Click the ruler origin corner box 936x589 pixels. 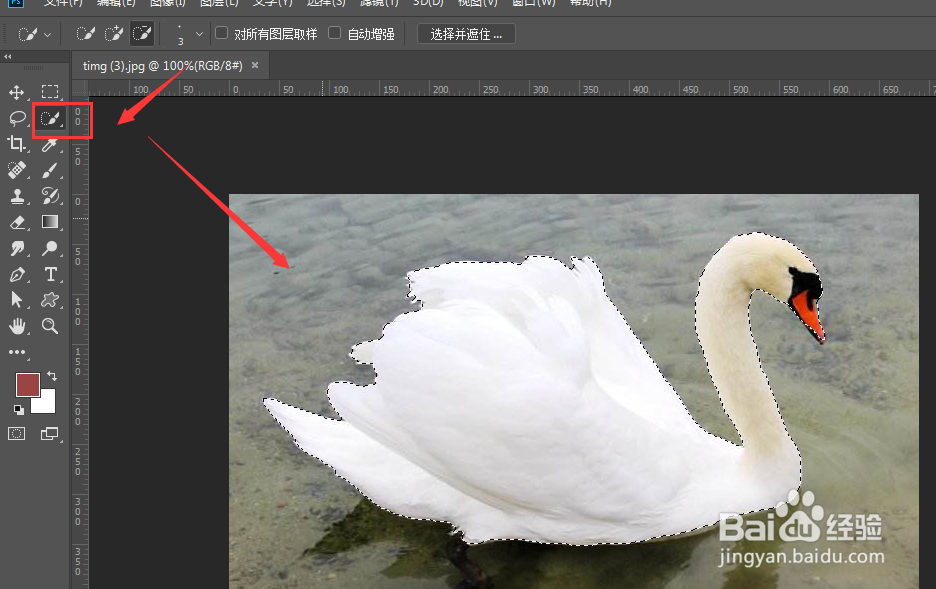coord(80,88)
